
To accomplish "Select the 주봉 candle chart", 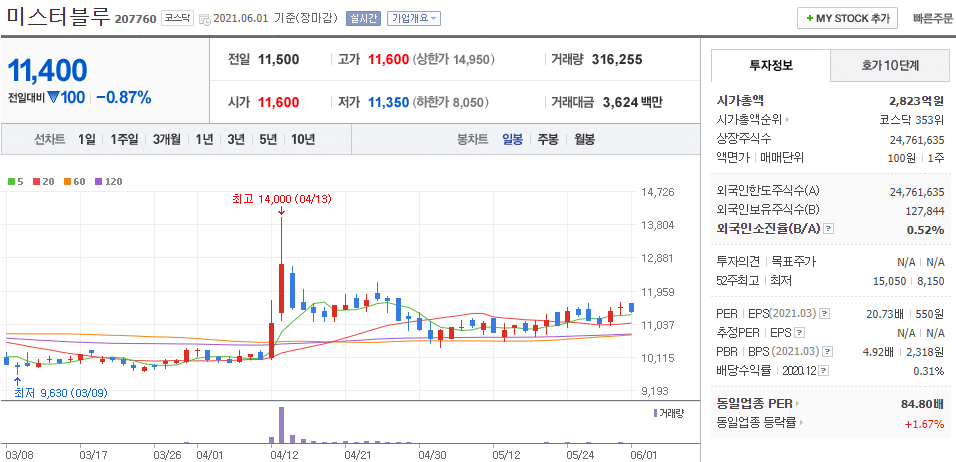I will 548,139.
